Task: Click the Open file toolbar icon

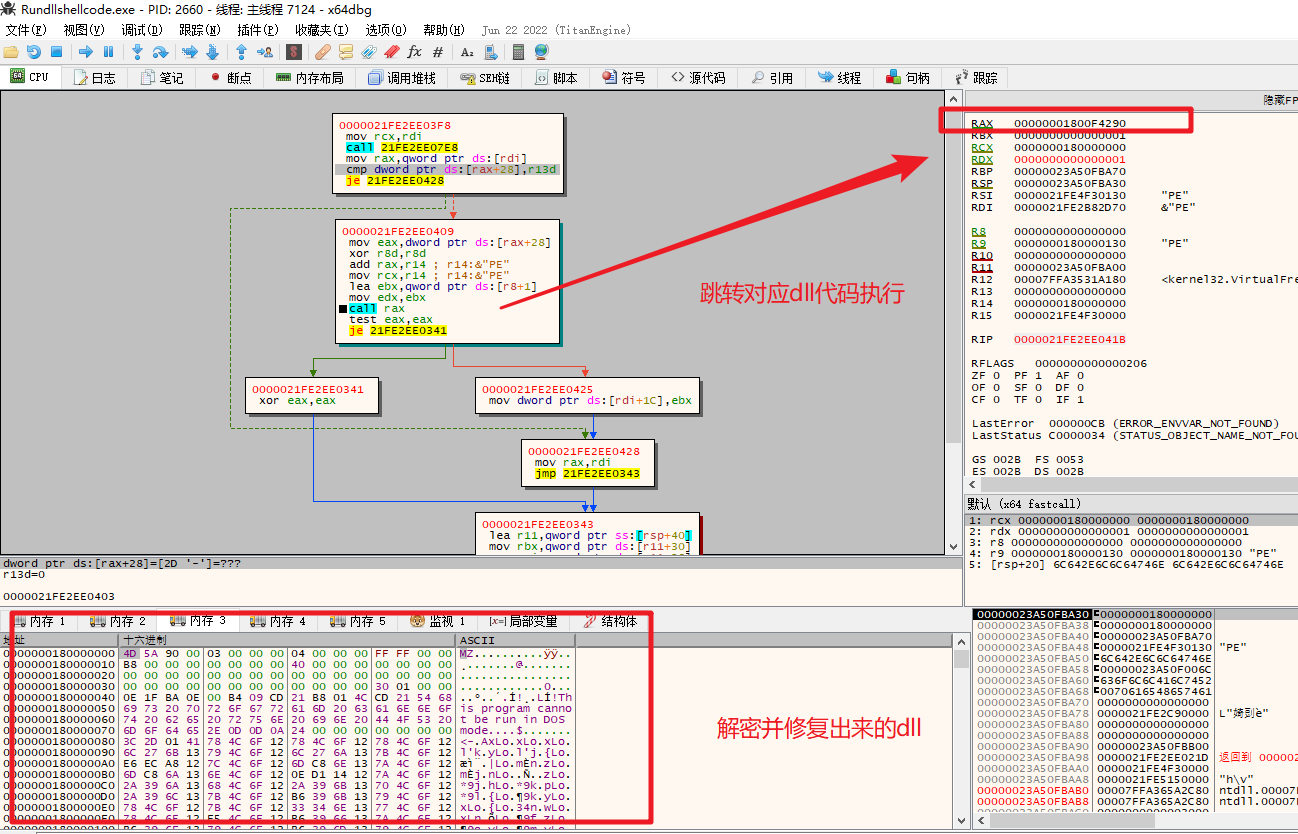Action: pos(11,52)
